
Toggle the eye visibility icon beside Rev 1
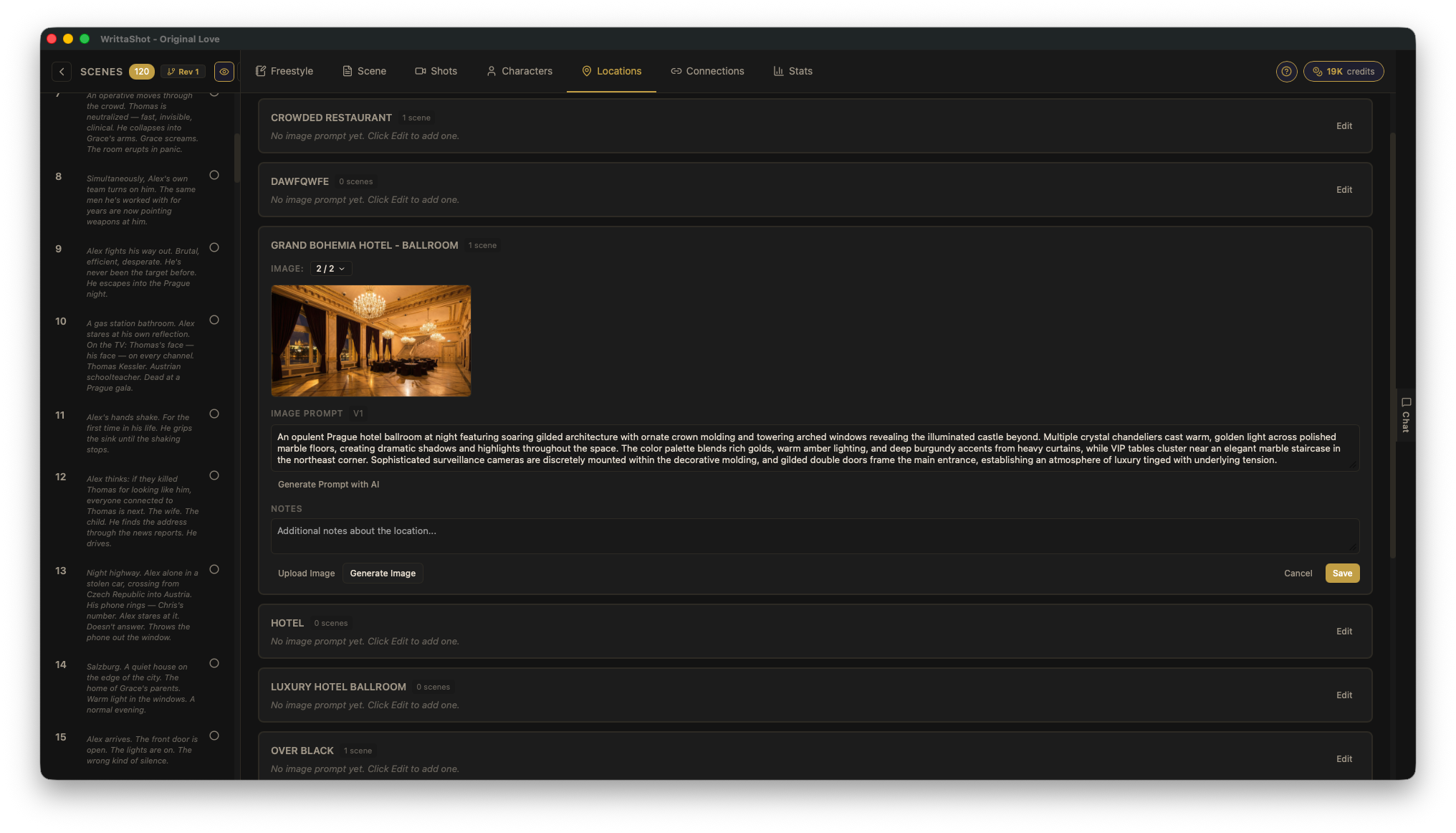click(224, 72)
